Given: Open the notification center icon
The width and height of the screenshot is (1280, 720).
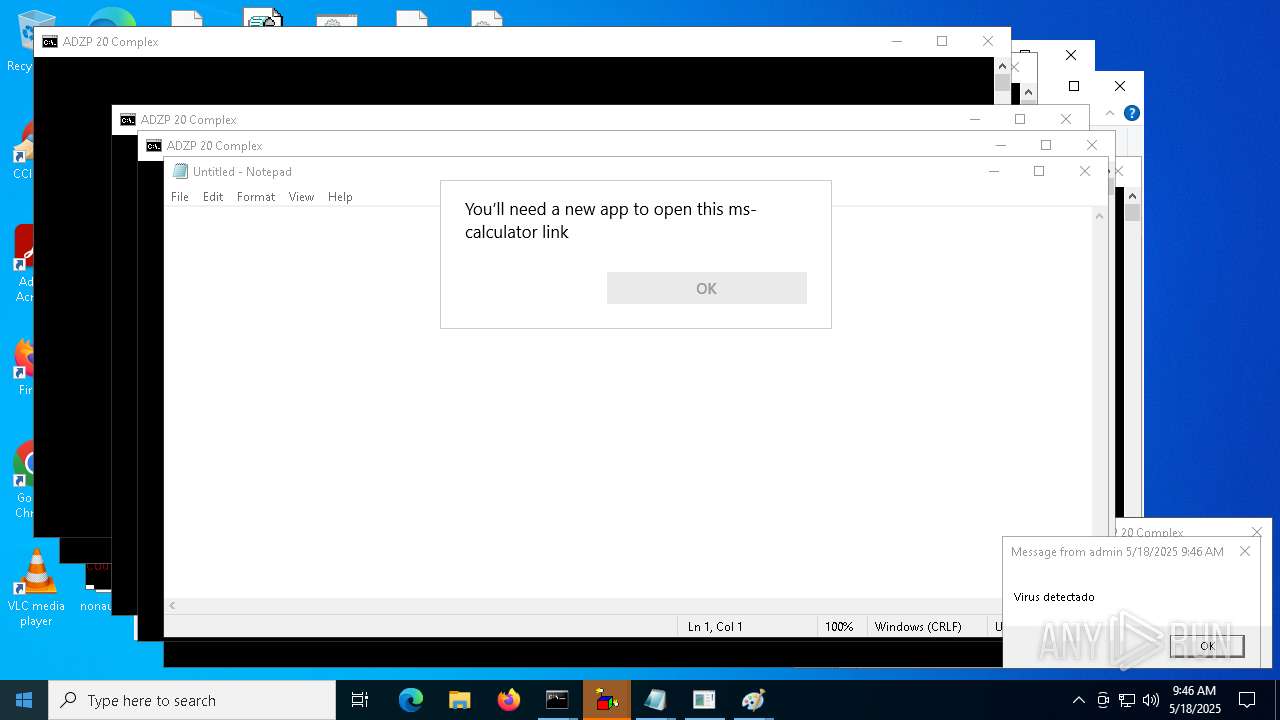Looking at the screenshot, I should (x=1247, y=700).
